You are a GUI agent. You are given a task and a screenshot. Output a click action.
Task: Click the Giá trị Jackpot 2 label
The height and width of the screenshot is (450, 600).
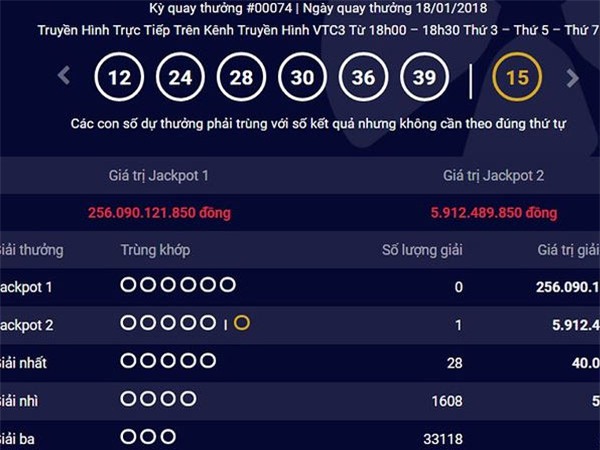493,176
